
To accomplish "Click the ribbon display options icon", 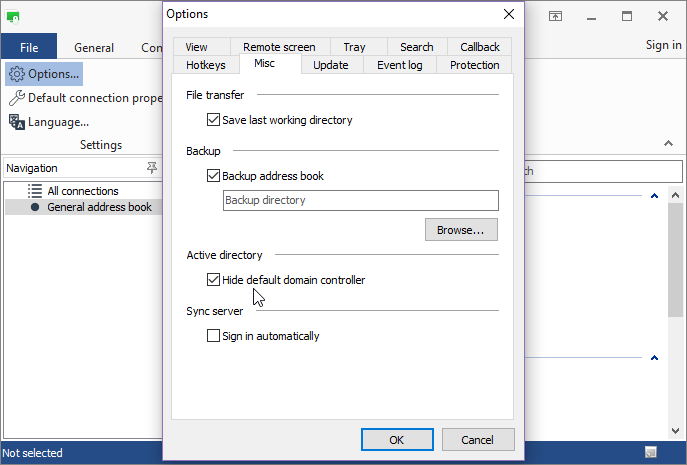I will [583, 17].
